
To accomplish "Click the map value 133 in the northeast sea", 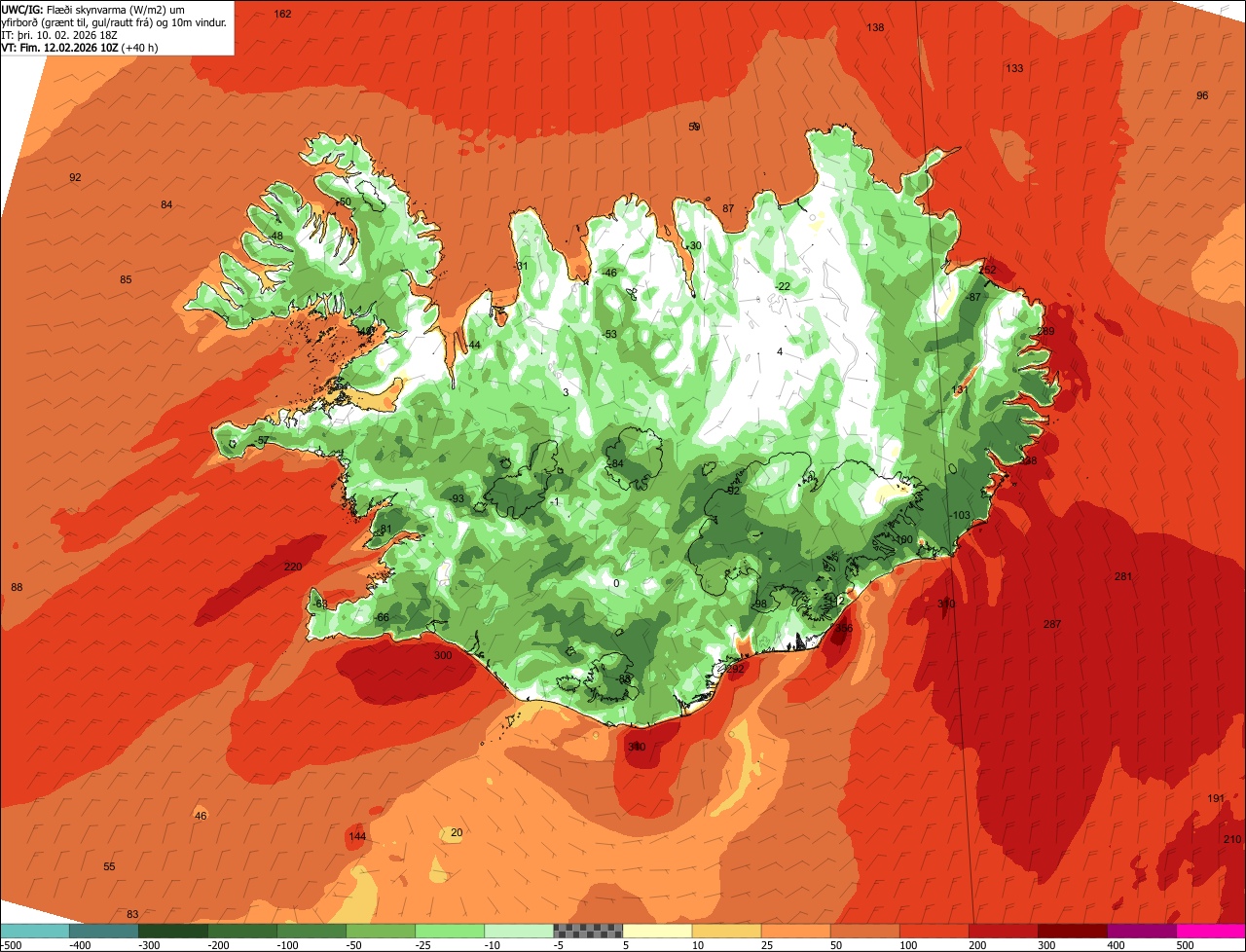I will pyautogui.click(x=1014, y=68).
